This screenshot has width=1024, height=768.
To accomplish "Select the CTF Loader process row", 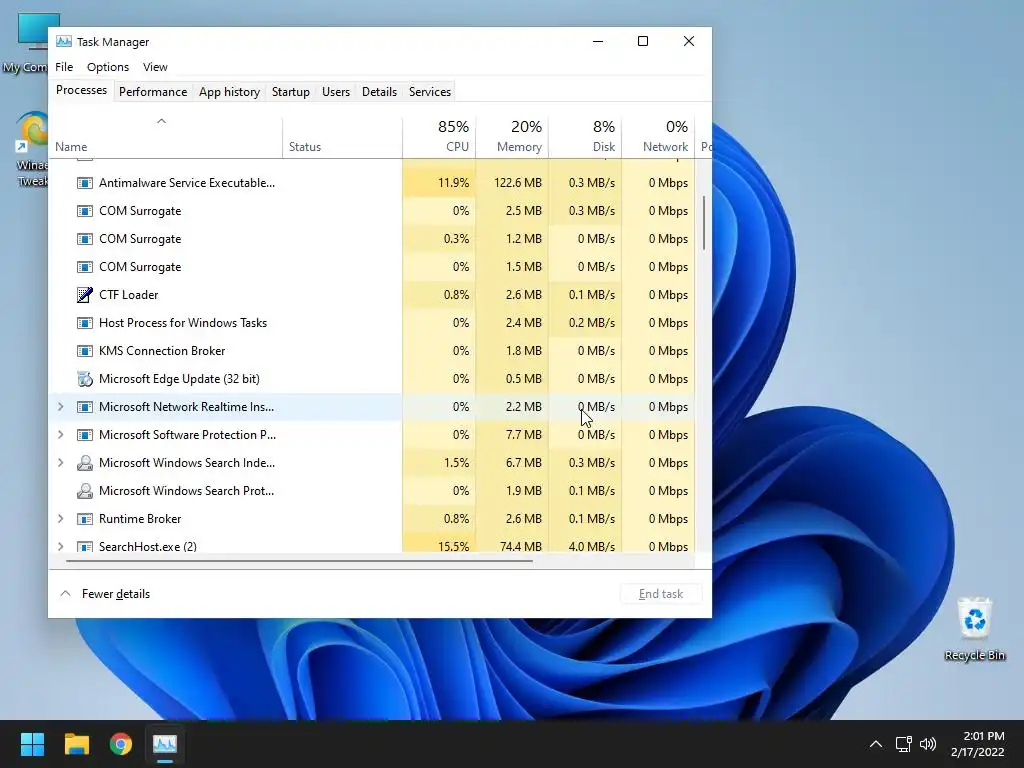I will 372,295.
